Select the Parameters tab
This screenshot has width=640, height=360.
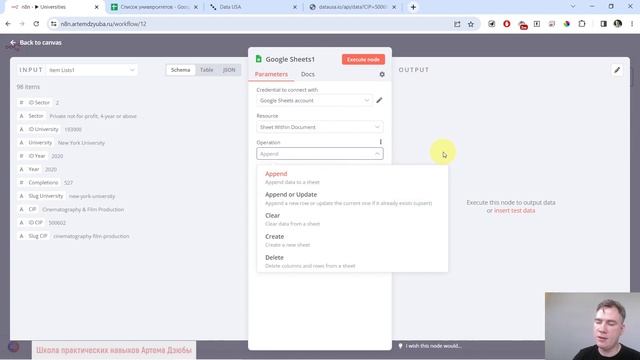271,74
